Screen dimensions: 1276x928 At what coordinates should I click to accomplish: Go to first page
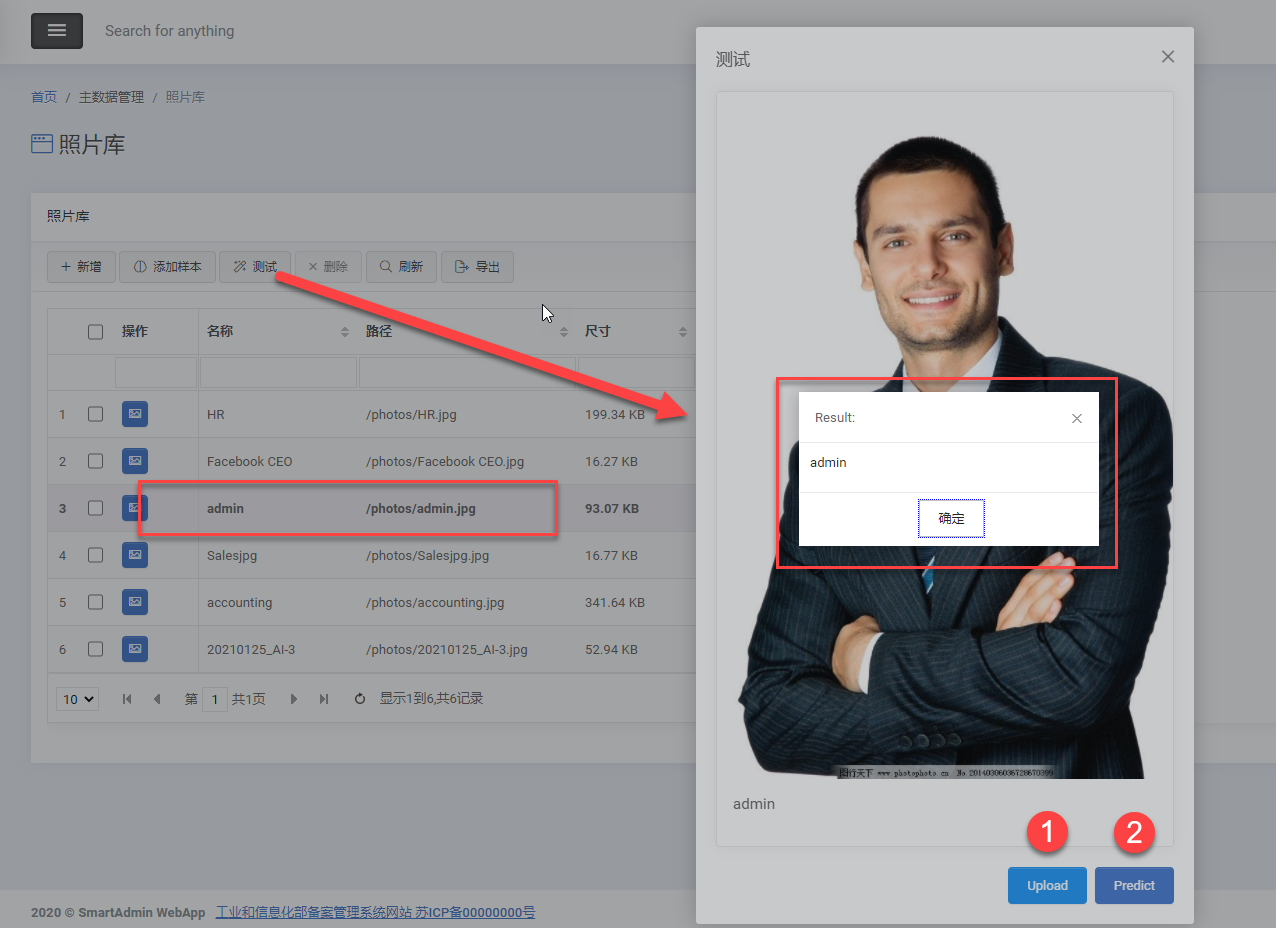click(x=127, y=699)
